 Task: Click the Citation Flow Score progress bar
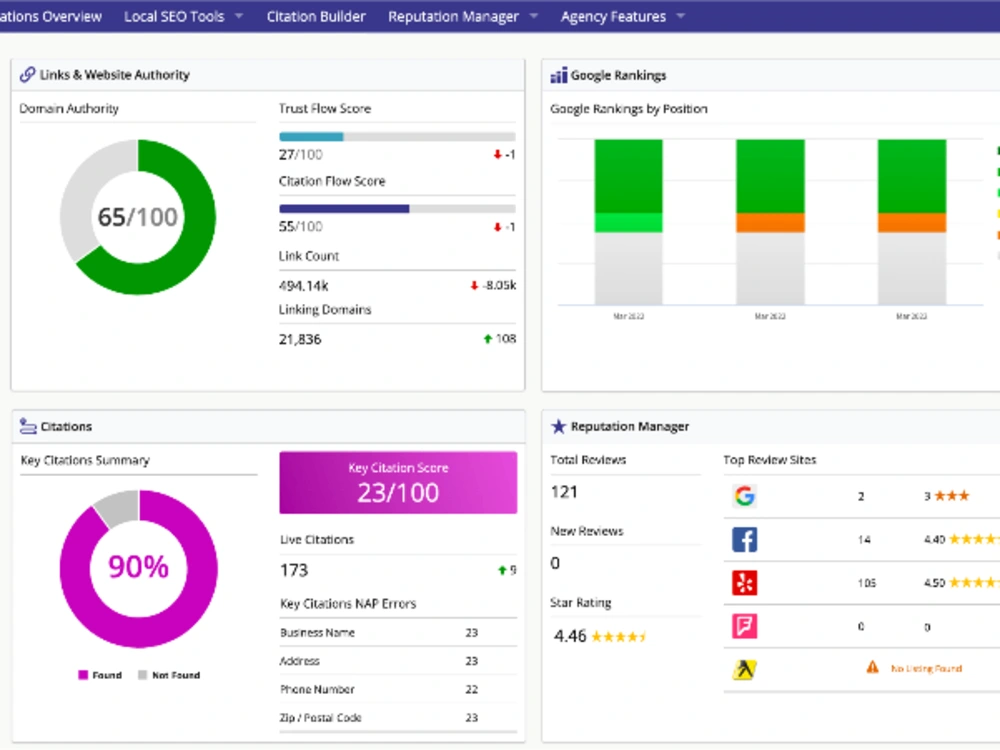tap(397, 209)
